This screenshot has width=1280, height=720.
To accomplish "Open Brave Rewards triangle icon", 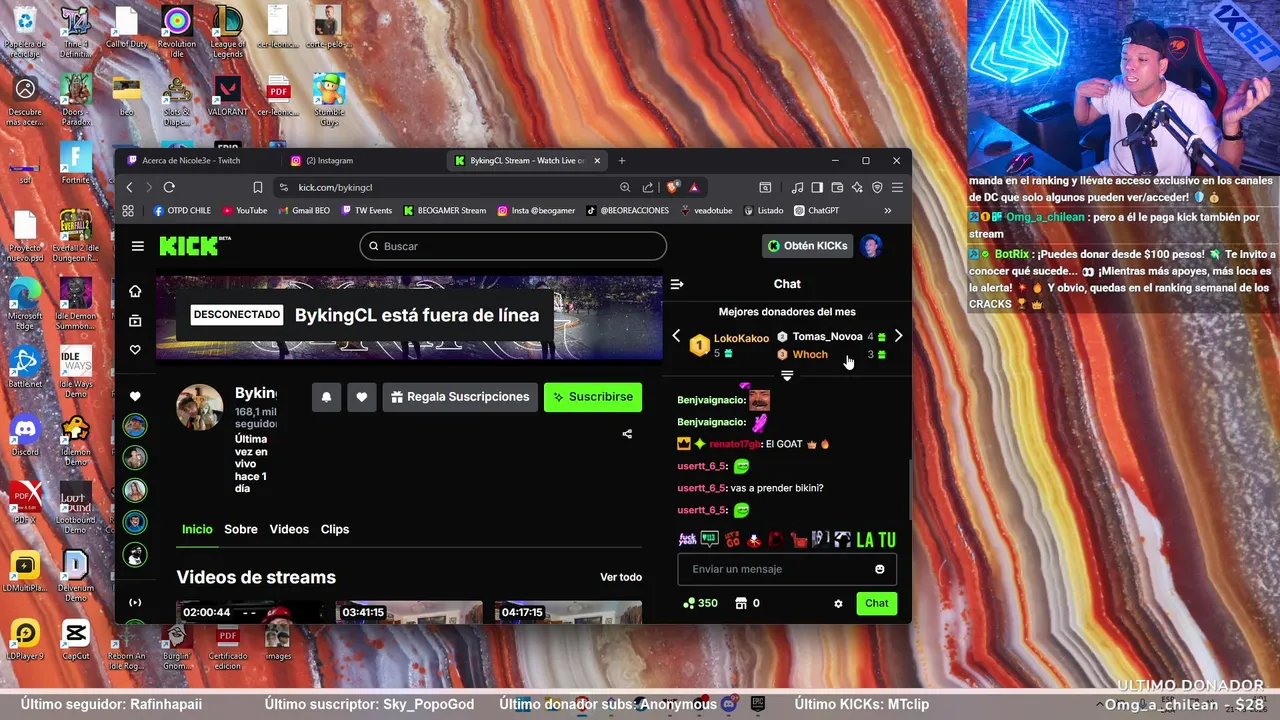I will coord(693,187).
